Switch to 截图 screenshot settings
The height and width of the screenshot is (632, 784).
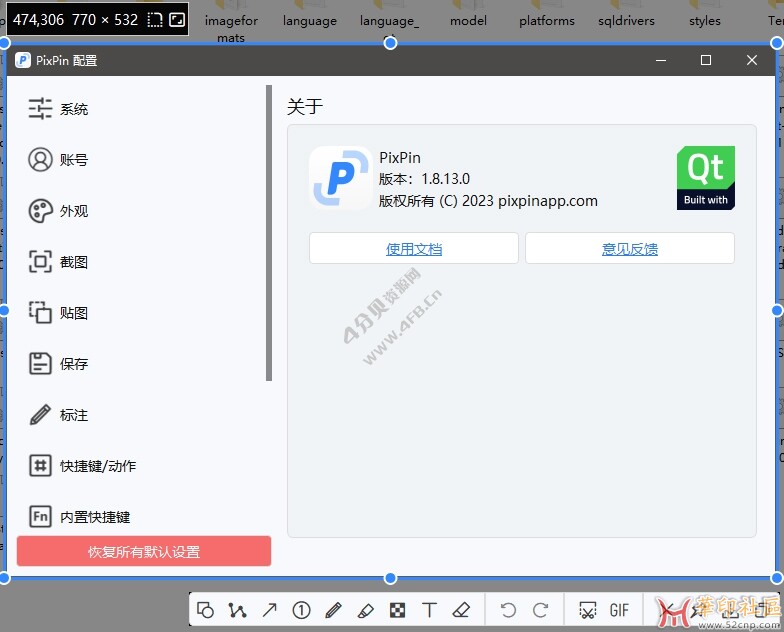click(x=73, y=262)
